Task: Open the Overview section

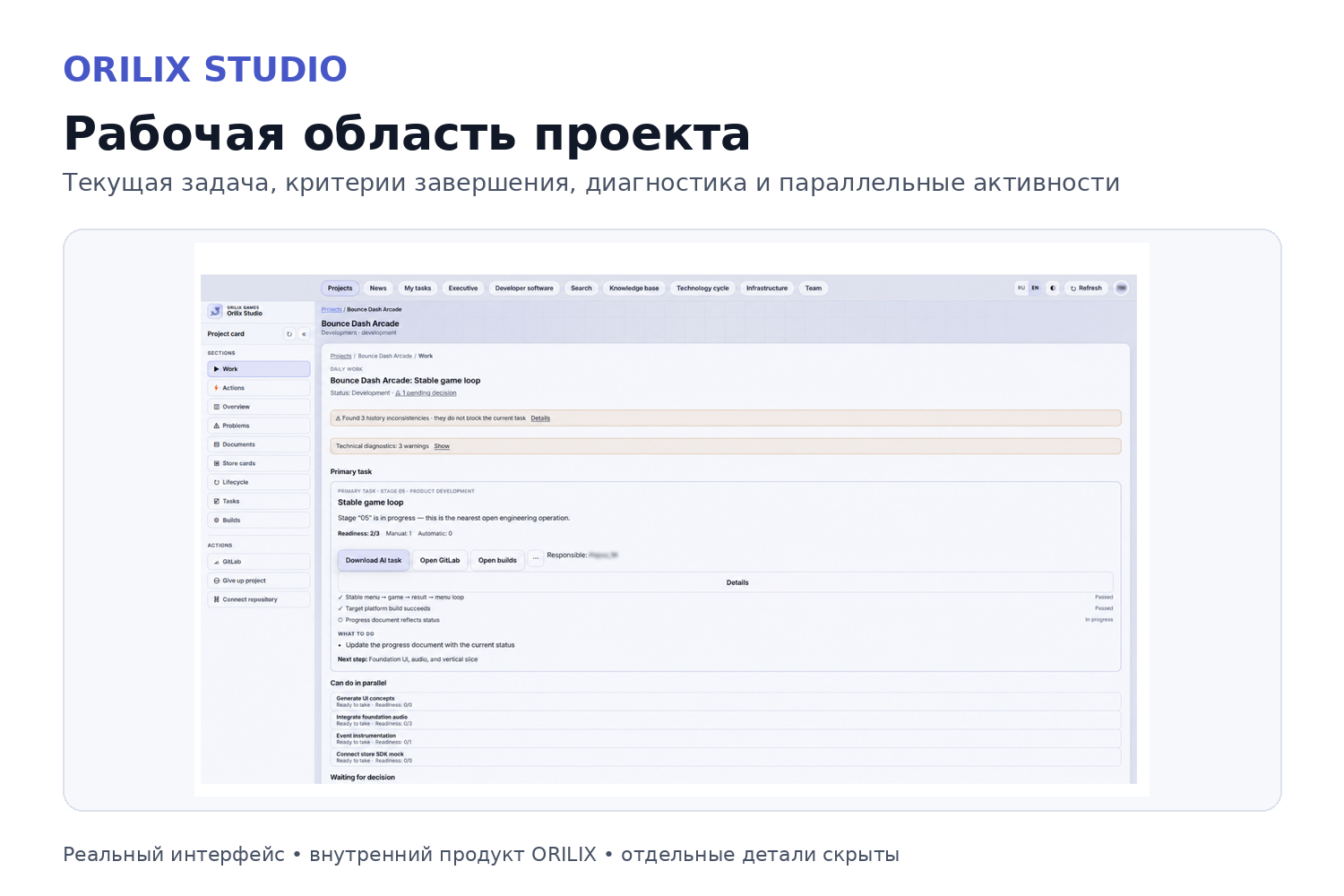Action: 259,407
